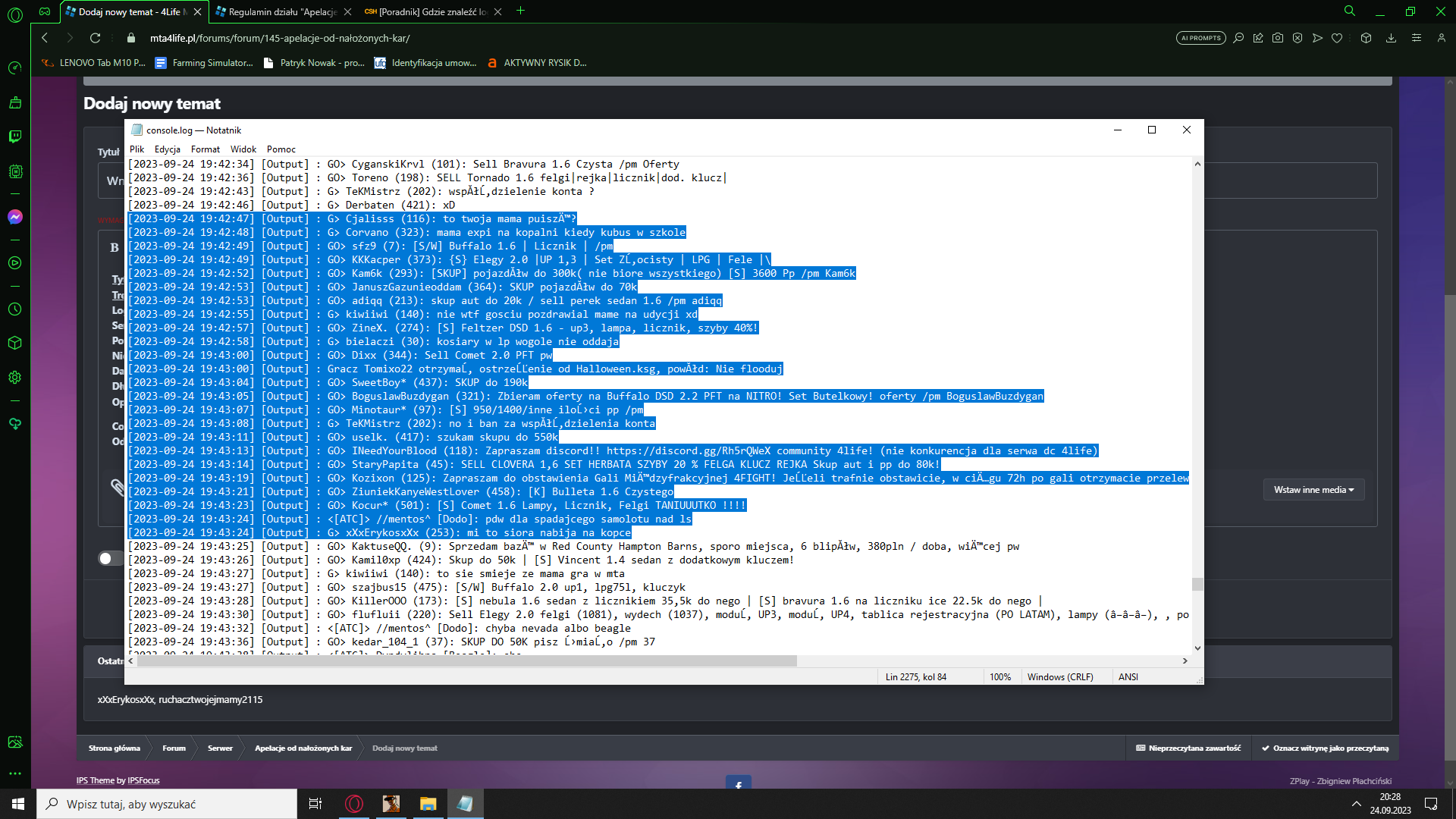Open Twitch panel in Opera sidebar
1456x819 pixels.
click(15, 136)
